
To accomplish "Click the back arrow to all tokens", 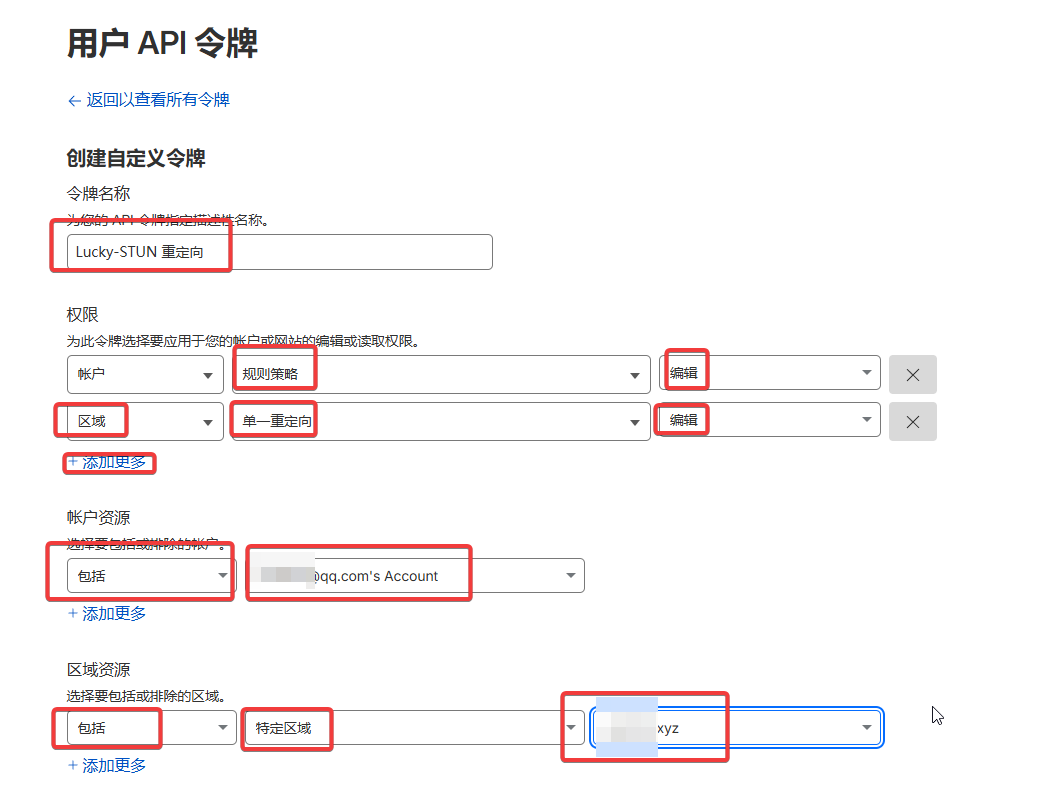I will [x=74, y=100].
